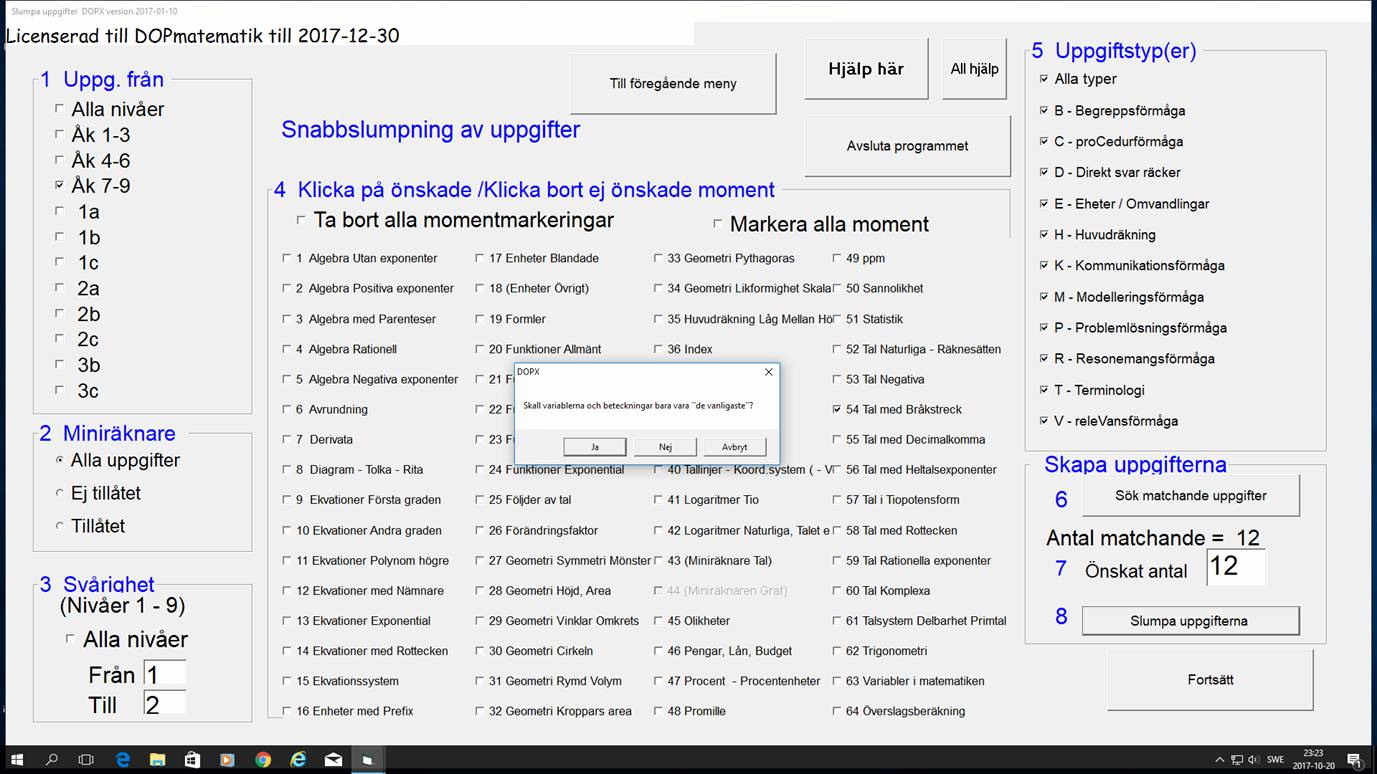Image resolution: width=1377 pixels, height=774 pixels.
Task: Check the Åk 4-6 level checkbox
Action: [x=59, y=160]
